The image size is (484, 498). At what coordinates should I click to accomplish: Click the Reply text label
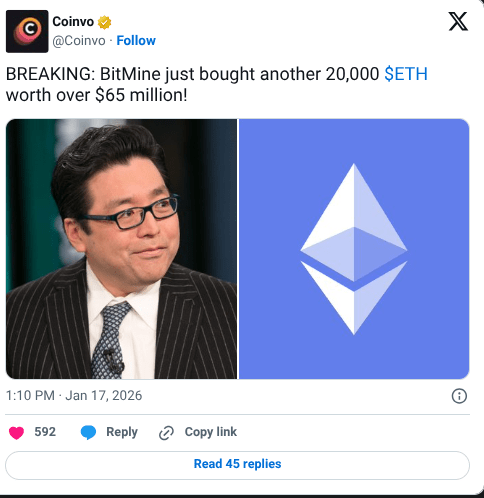click(122, 432)
